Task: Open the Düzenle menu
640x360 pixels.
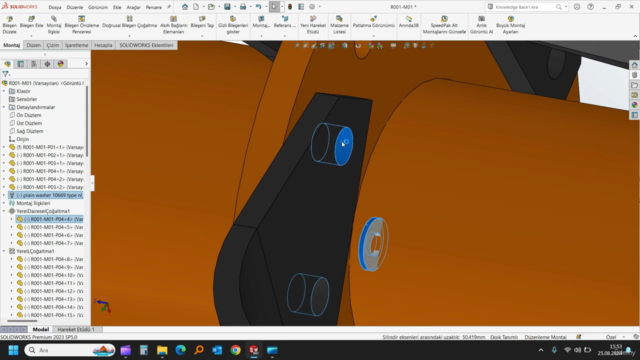Action: [x=75, y=7]
